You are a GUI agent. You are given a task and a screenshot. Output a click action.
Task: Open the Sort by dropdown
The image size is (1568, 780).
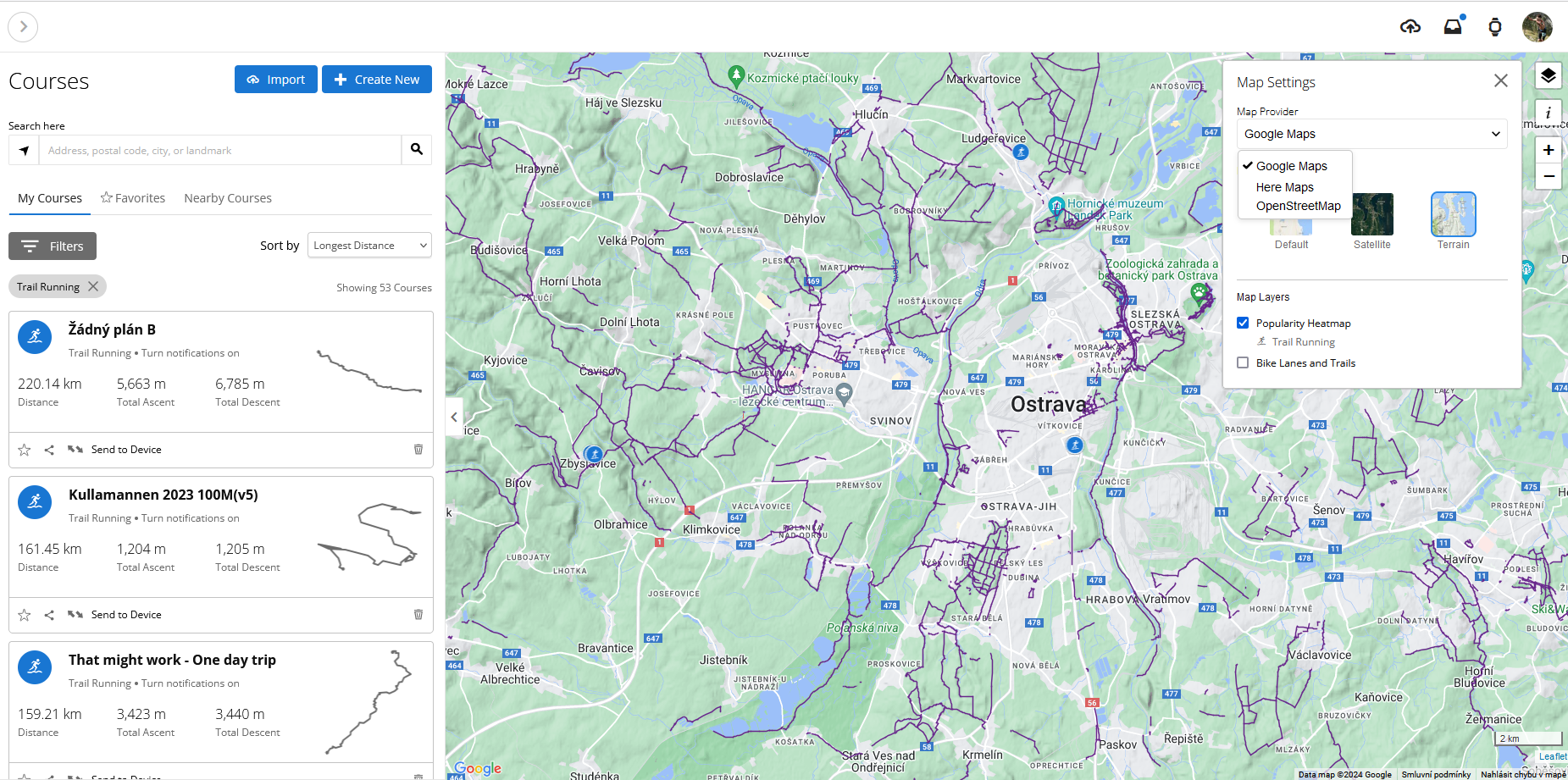pyautogui.click(x=369, y=245)
